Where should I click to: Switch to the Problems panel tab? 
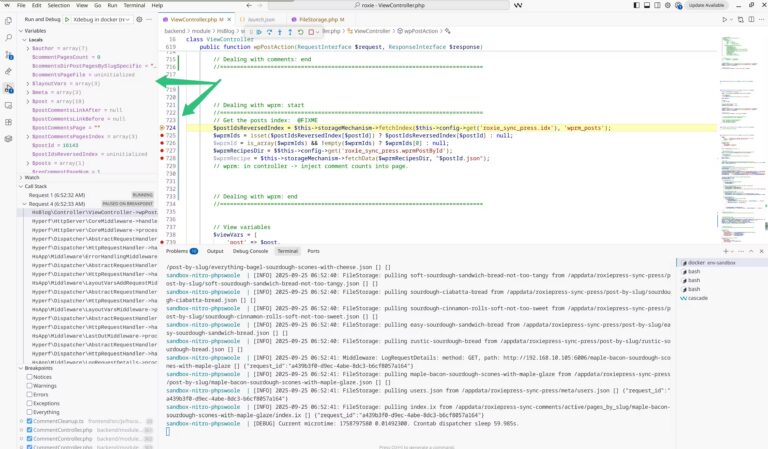tap(181, 251)
